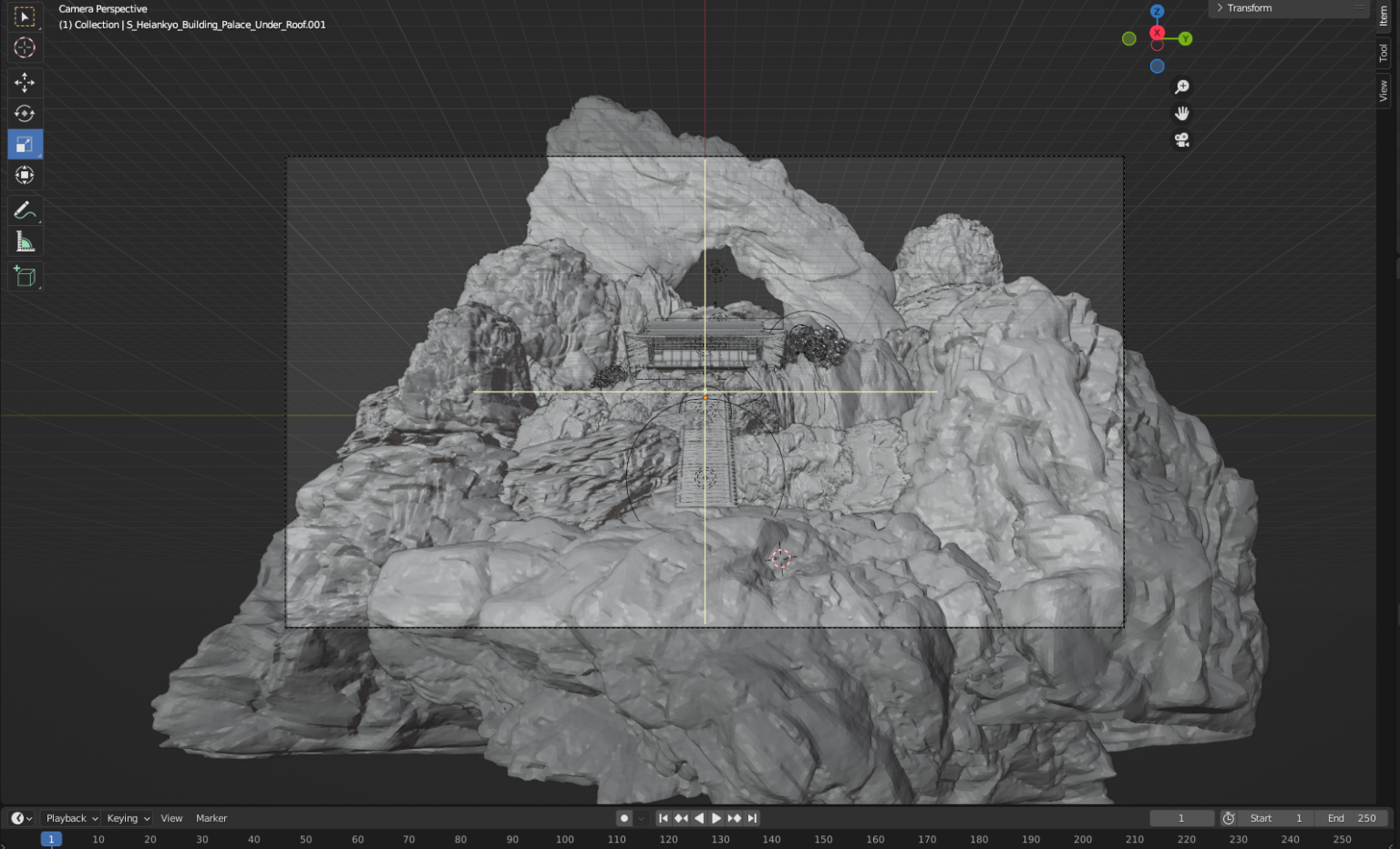
Task: Select the Measure tool
Action: tap(25, 241)
